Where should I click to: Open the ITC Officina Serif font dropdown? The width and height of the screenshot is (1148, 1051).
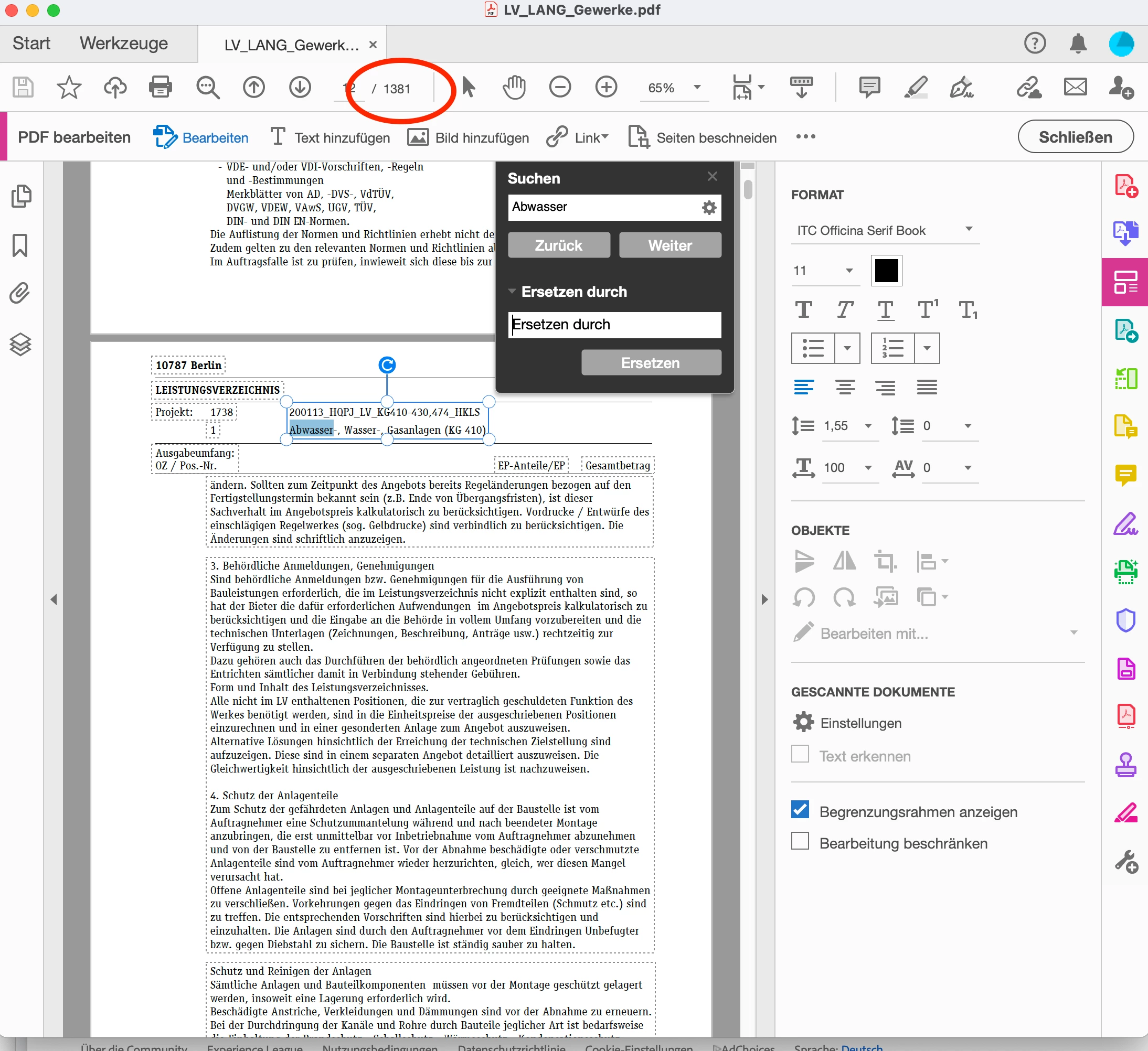click(968, 229)
